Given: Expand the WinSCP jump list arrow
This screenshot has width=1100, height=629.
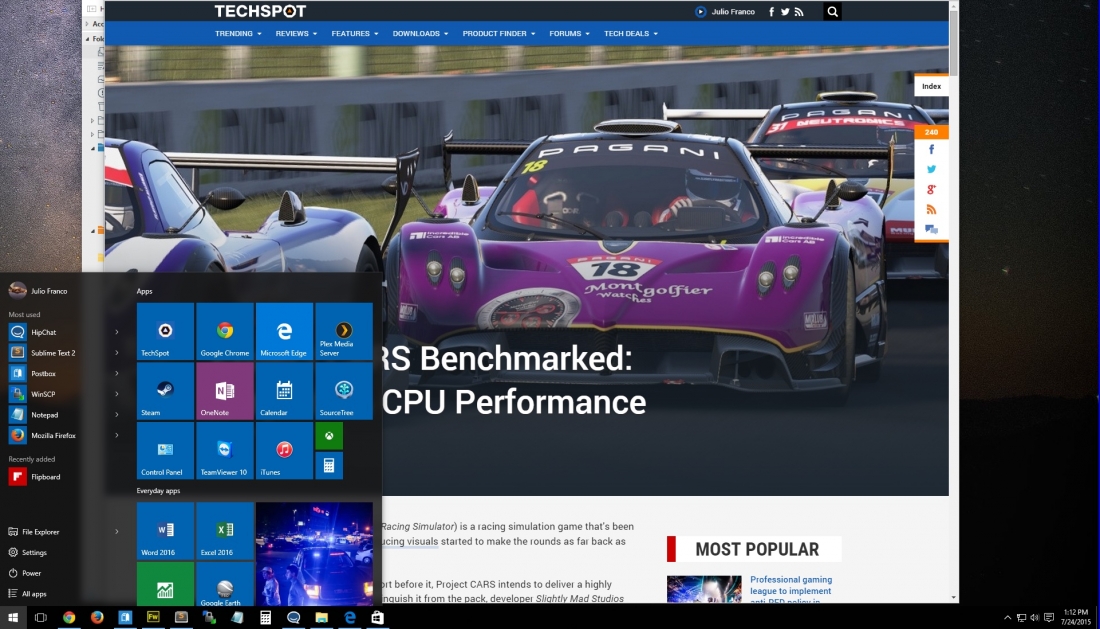Looking at the screenshot, I should pos(117,394).
